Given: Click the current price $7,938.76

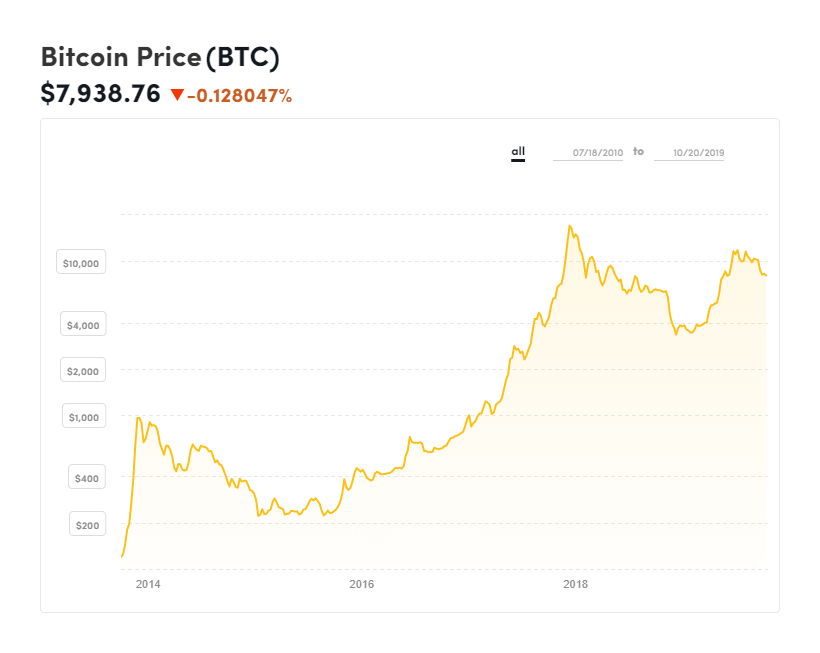Looking at the screenshot, I should (100, 94).
